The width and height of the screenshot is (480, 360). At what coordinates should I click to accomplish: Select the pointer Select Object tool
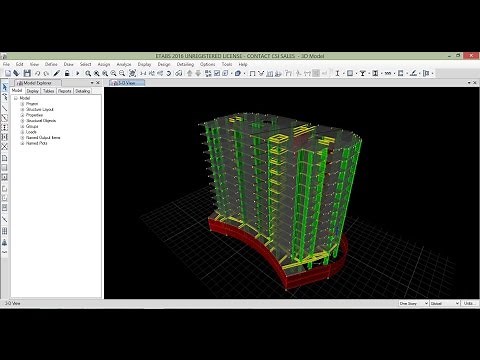(x=5, y=87)
